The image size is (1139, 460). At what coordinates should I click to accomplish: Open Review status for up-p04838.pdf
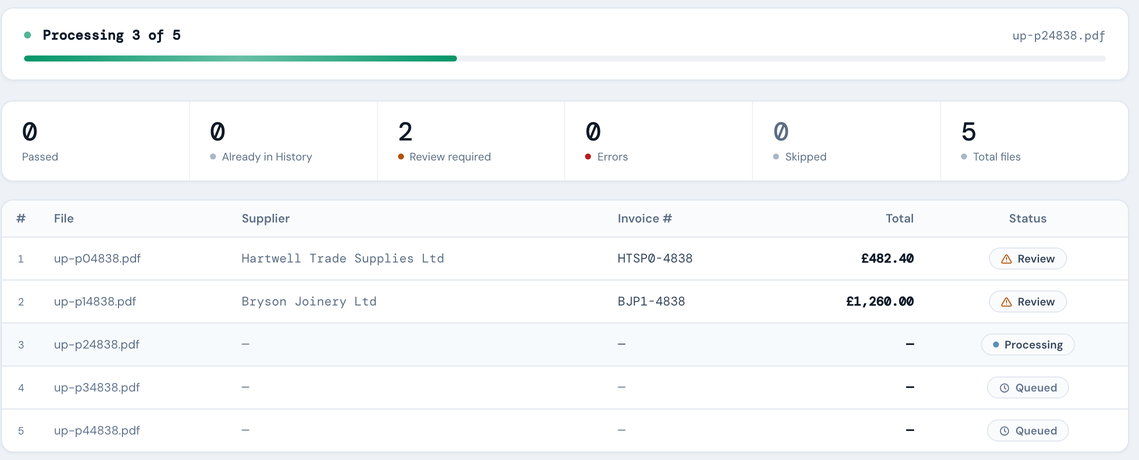(x=1028, y=259)
